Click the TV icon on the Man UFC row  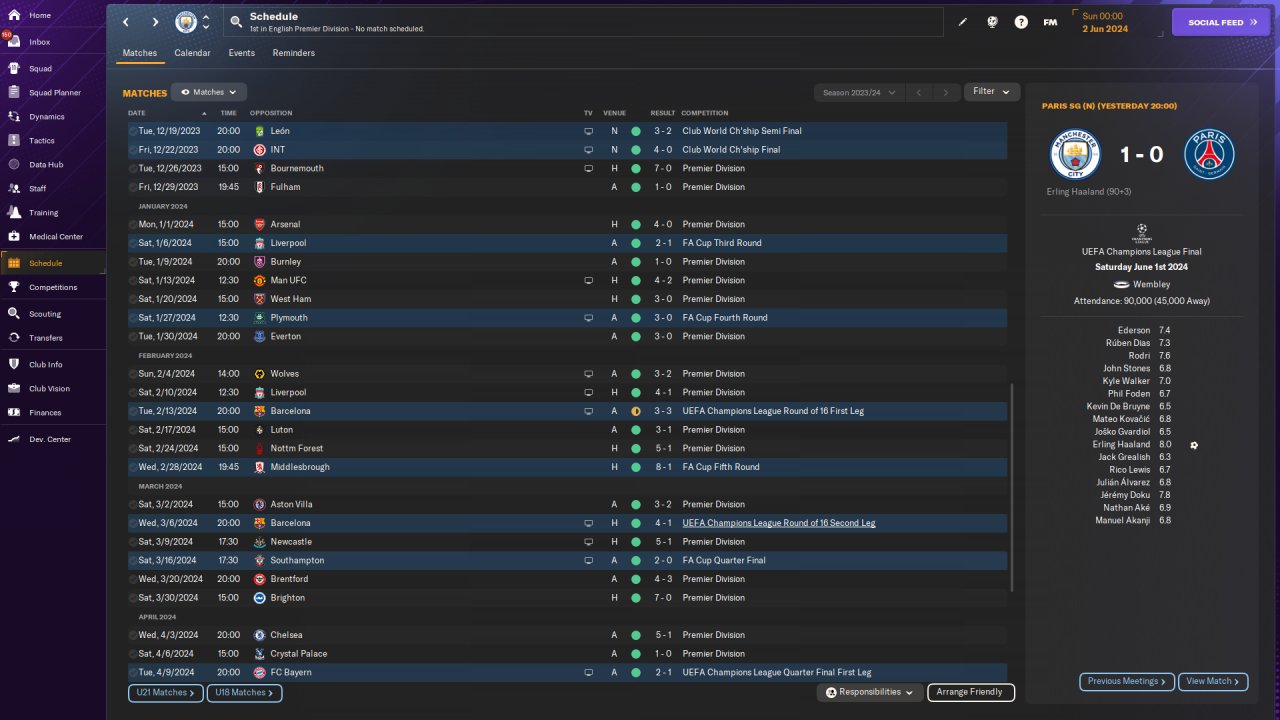(588, 281)
